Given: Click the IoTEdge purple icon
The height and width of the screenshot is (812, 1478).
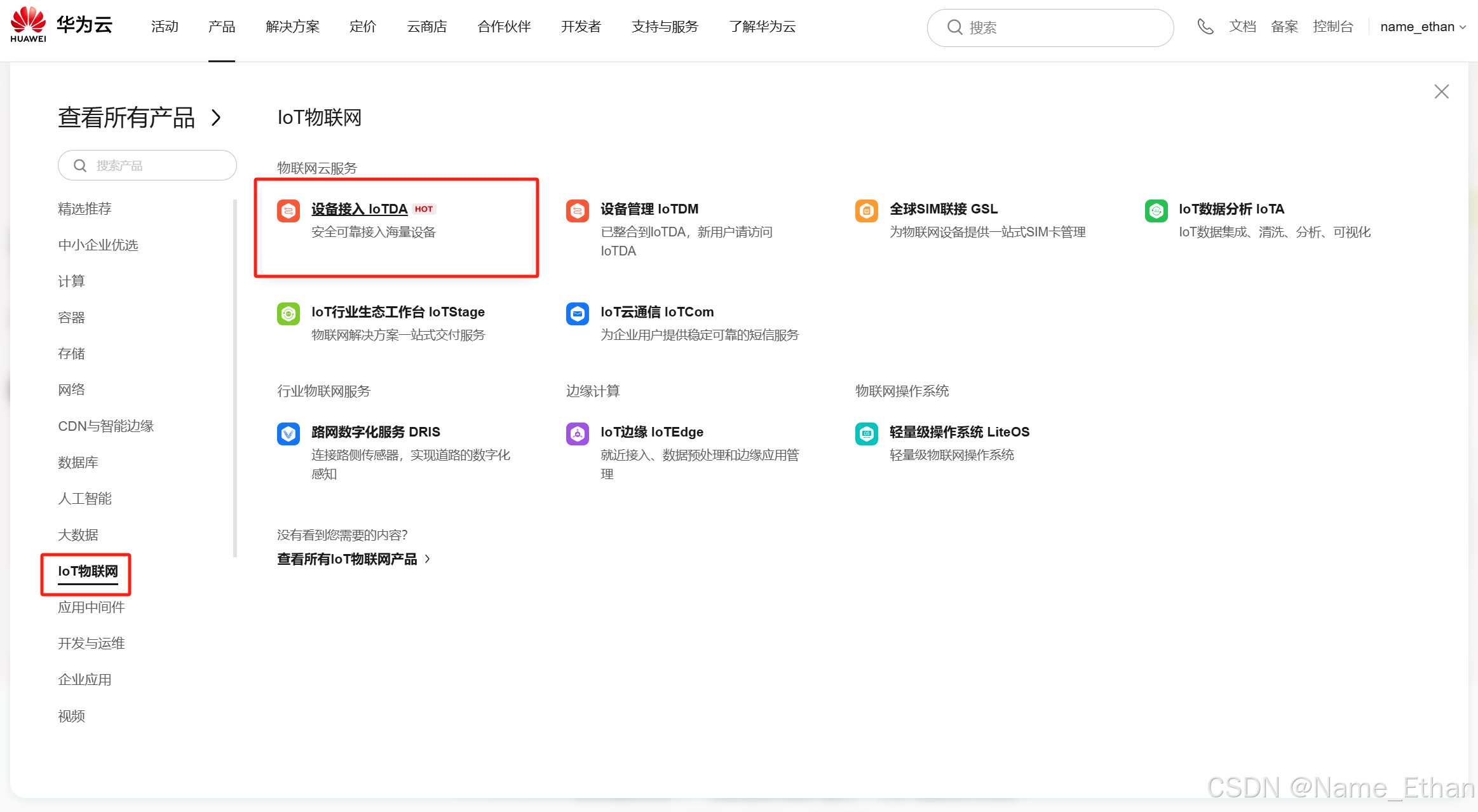Looking at the screenshot, I should coord(577,433).
